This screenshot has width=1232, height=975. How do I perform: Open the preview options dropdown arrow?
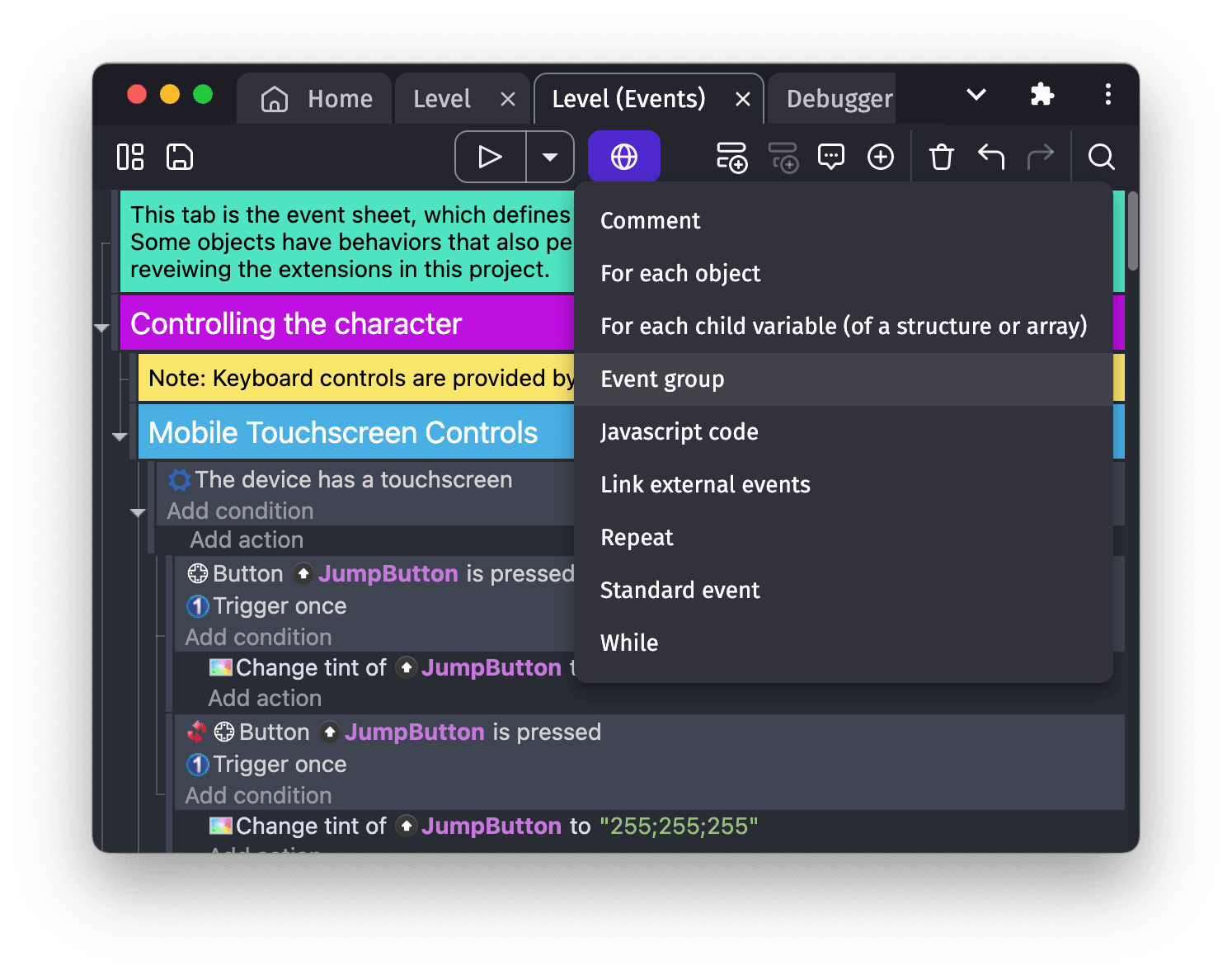pos(550,157)
